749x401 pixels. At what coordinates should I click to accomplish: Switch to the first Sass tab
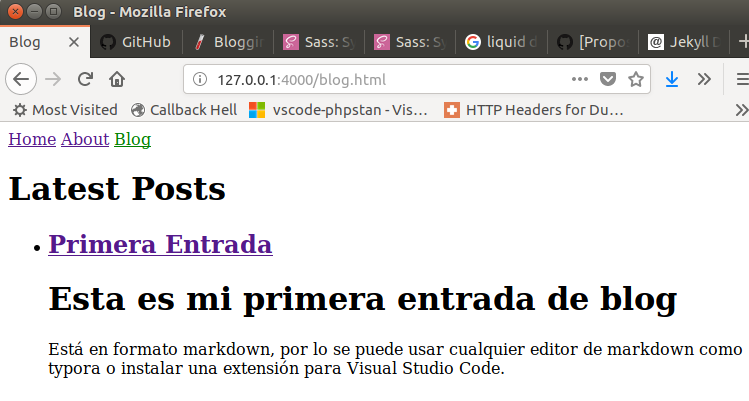(x=319, y=42)
